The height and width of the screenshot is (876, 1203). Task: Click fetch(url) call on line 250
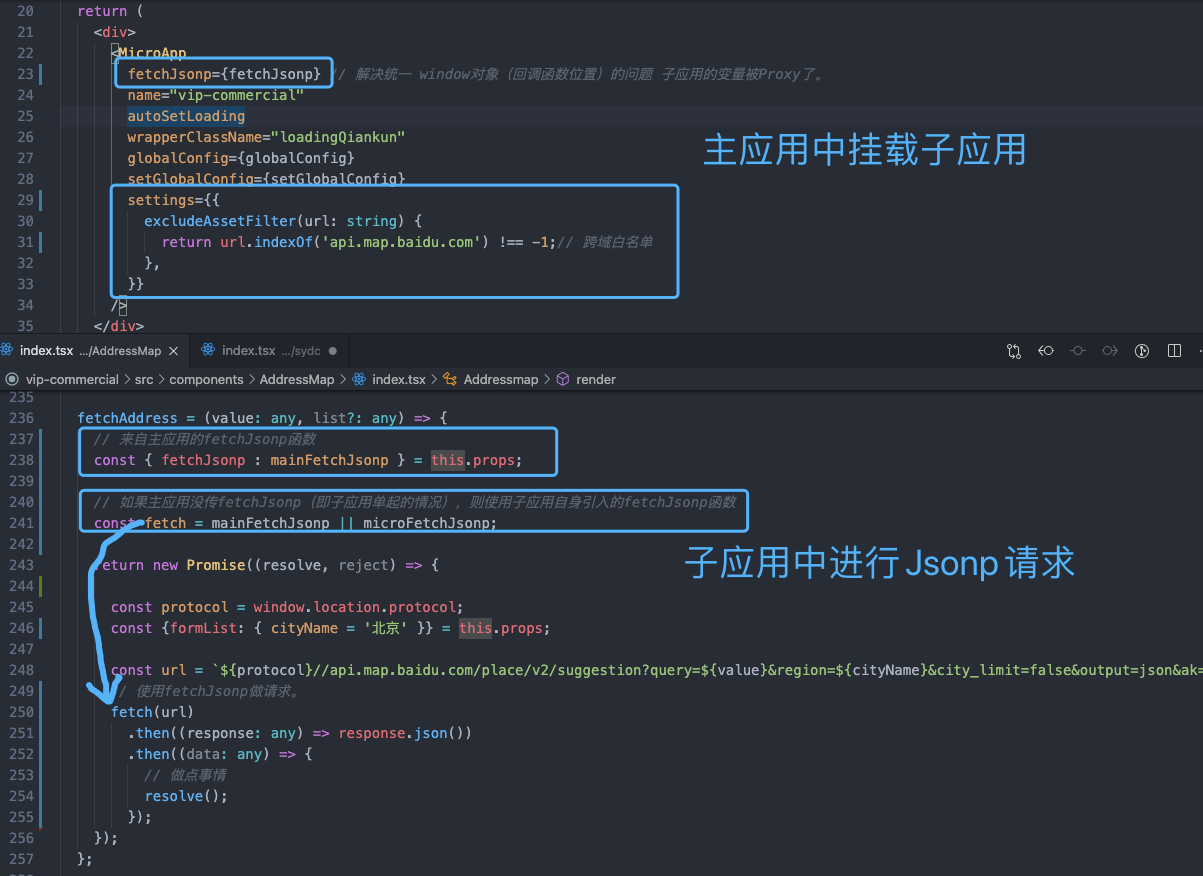[x=152, y=712]
